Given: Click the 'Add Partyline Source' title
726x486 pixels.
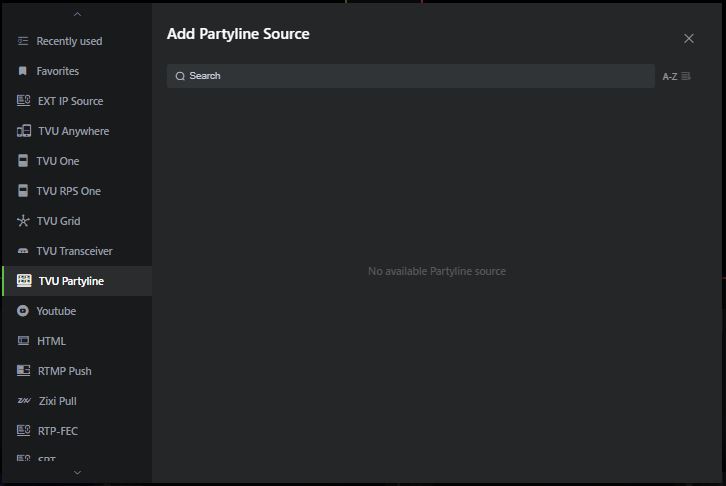Looking at the screenshot, I should 238,34.
